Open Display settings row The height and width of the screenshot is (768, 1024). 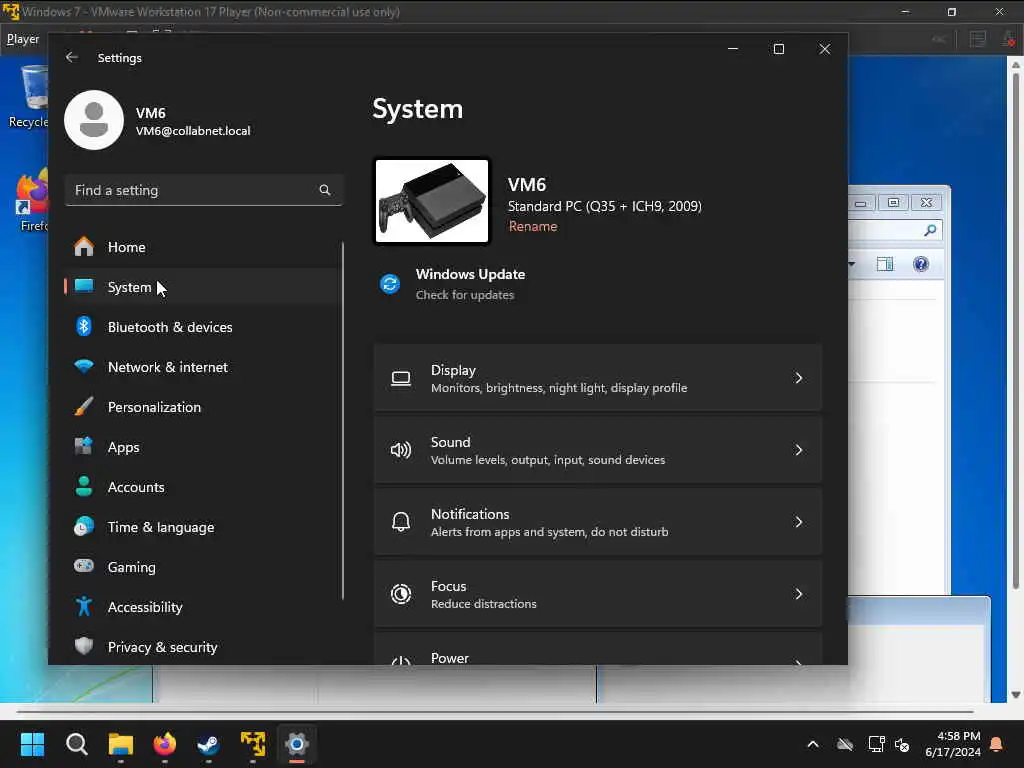click(598, 378)
